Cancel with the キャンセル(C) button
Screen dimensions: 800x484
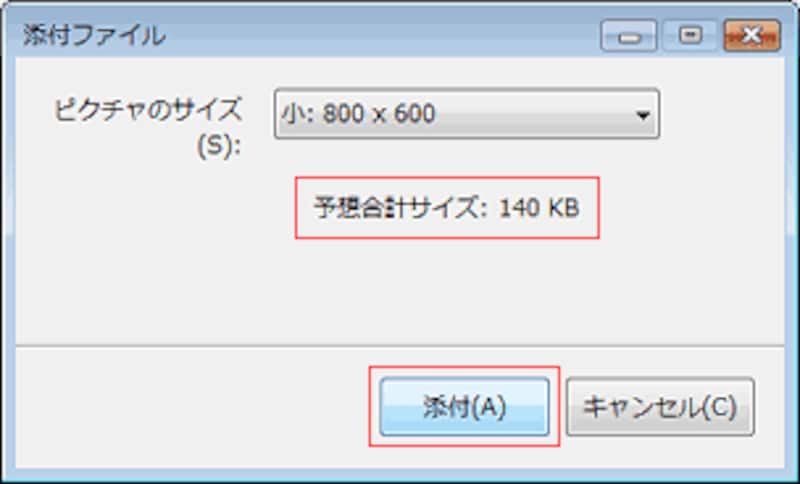click(x=660, y=406)
